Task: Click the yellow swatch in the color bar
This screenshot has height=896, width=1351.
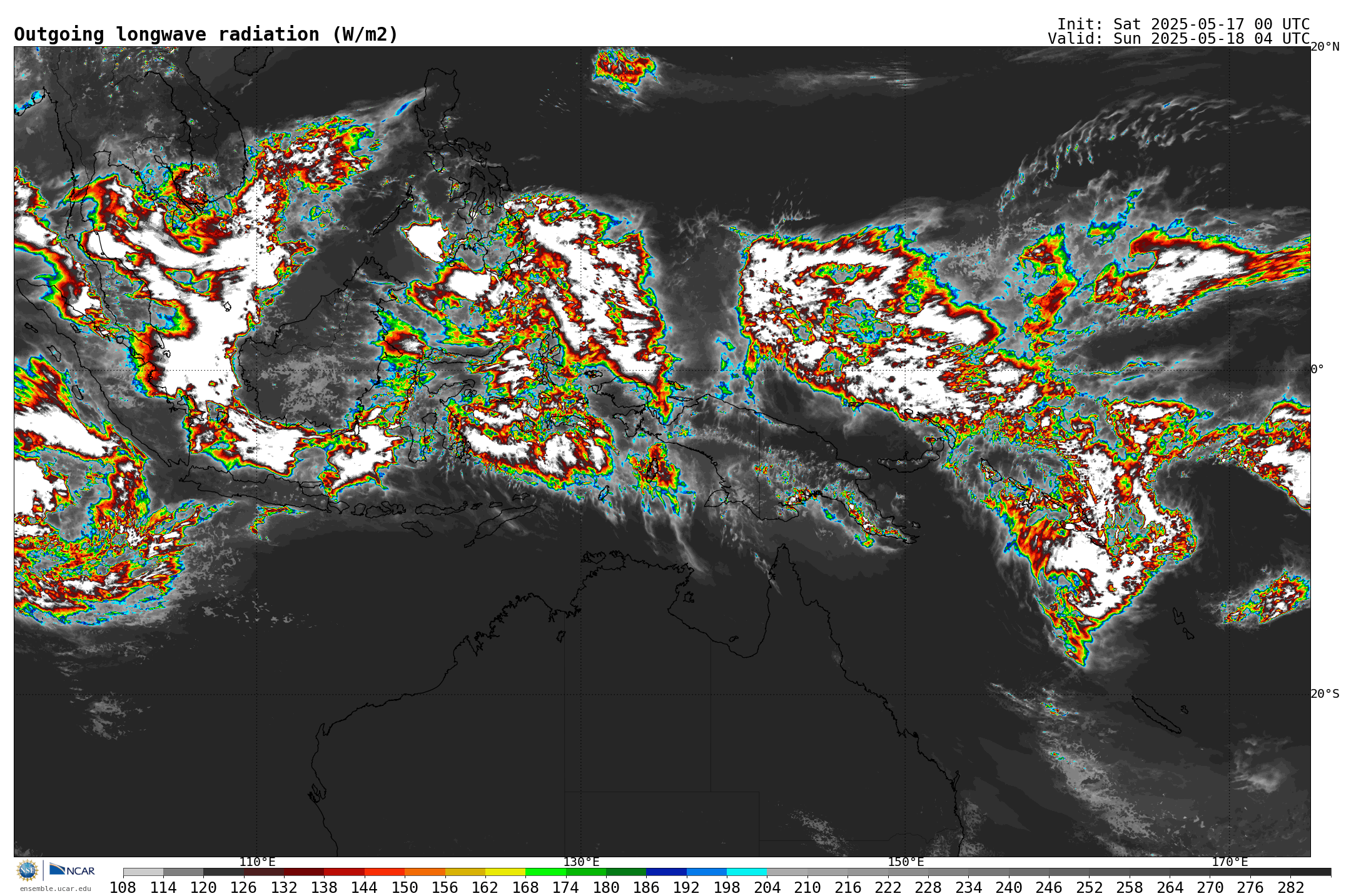Action: (x=505, y=872)
